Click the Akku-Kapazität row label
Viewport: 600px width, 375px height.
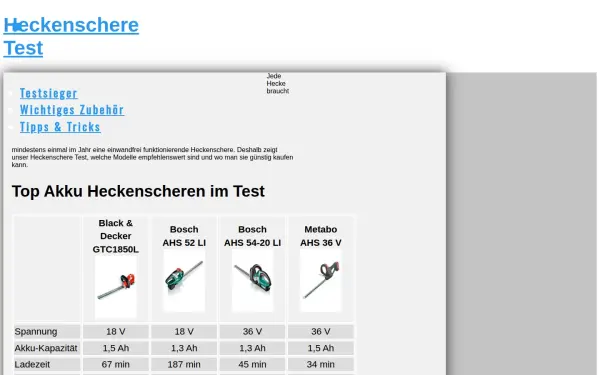[x=46, y=348]
